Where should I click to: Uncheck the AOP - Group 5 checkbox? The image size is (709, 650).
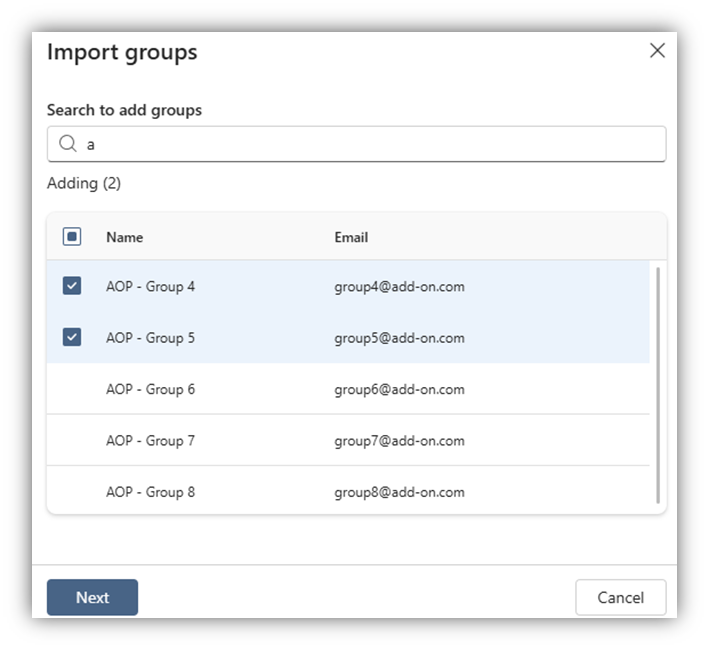(x=72, y=337)
